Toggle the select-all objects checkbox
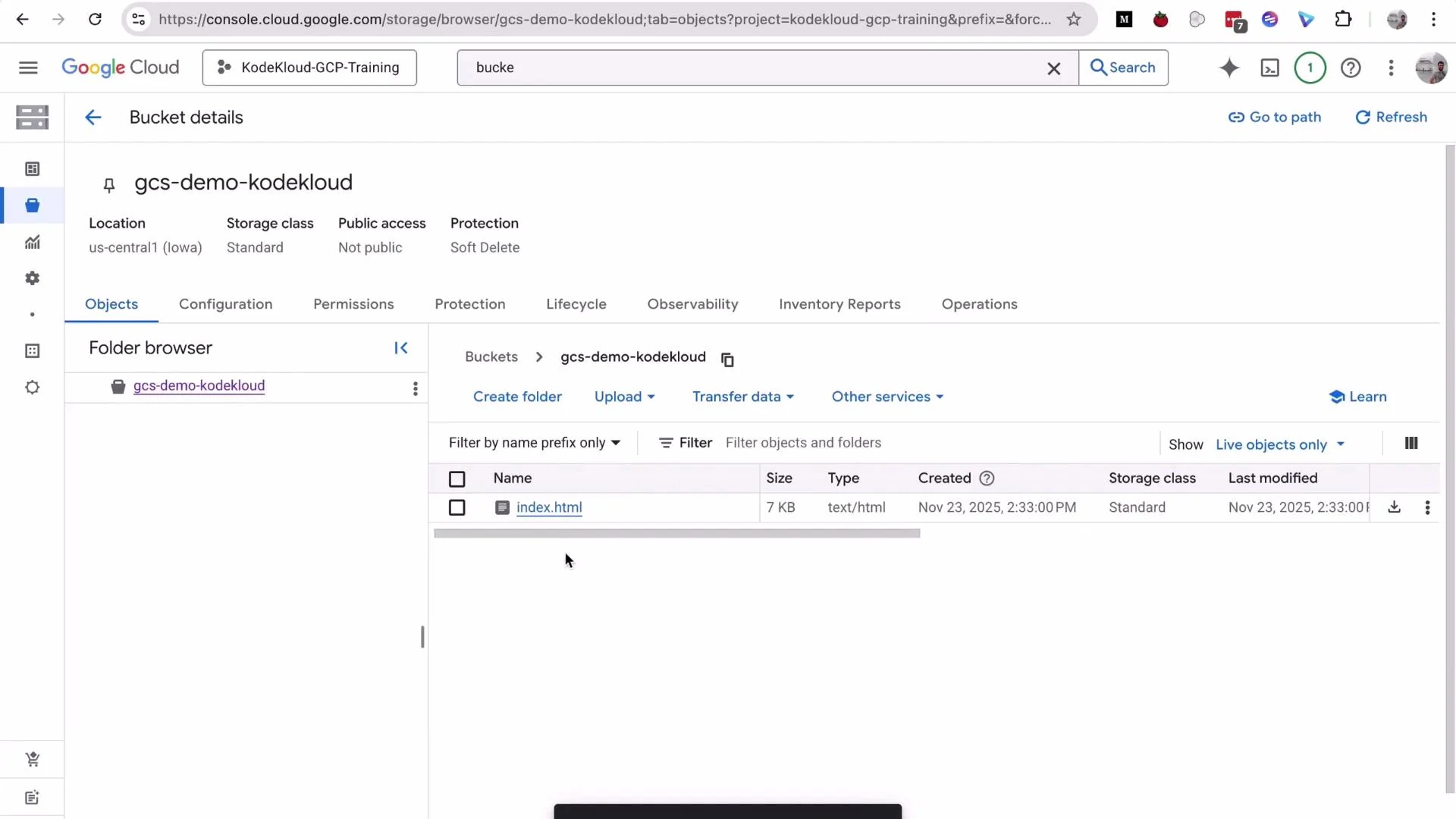Viewport: 1456px width, 819px height. (457, 479)
